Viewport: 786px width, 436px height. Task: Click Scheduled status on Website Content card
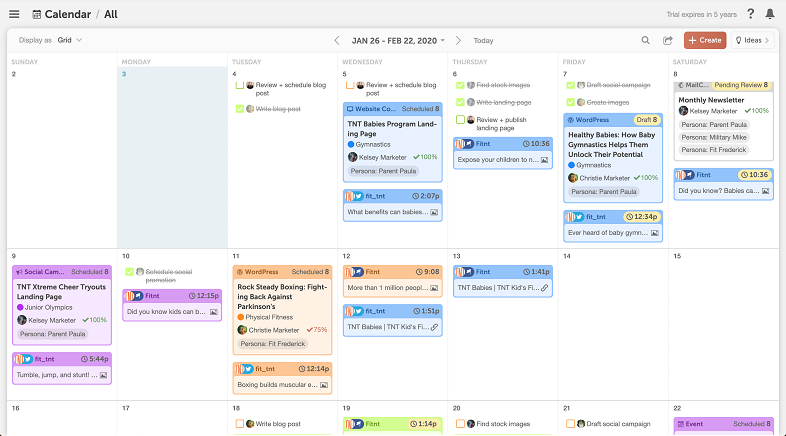tap(420, 109)
